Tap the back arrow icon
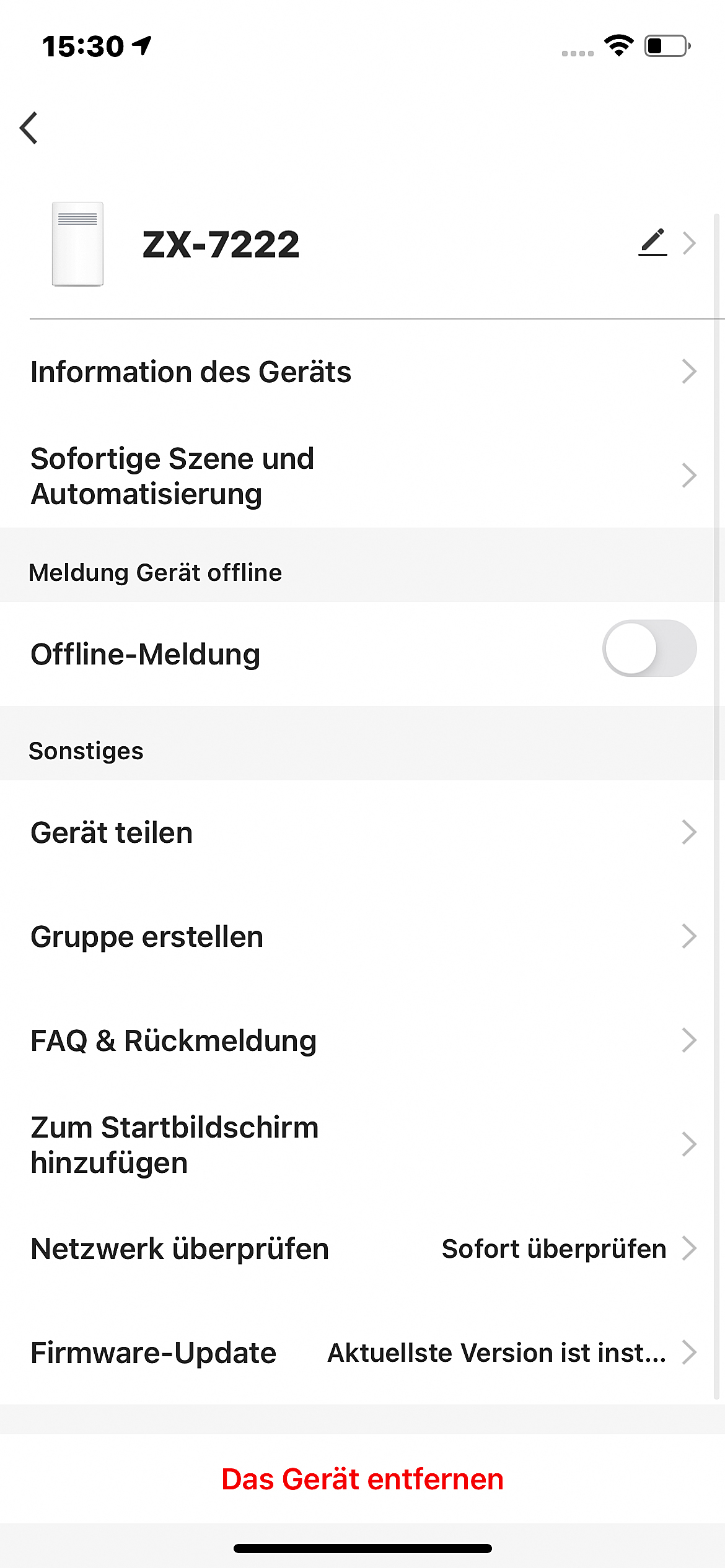 (29, 128)
